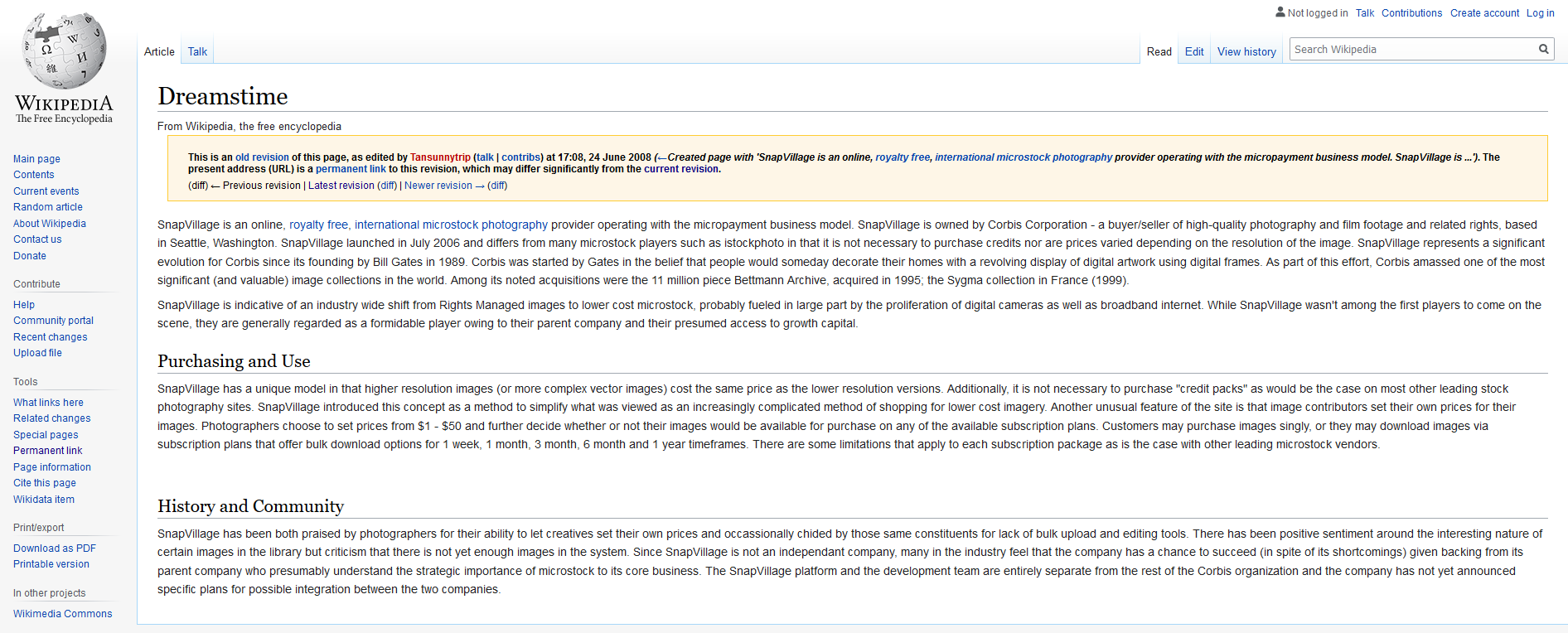Screen dimensions: 1568x633
Task: Click the Dreamstime page heading
Action: pos(222,96)
